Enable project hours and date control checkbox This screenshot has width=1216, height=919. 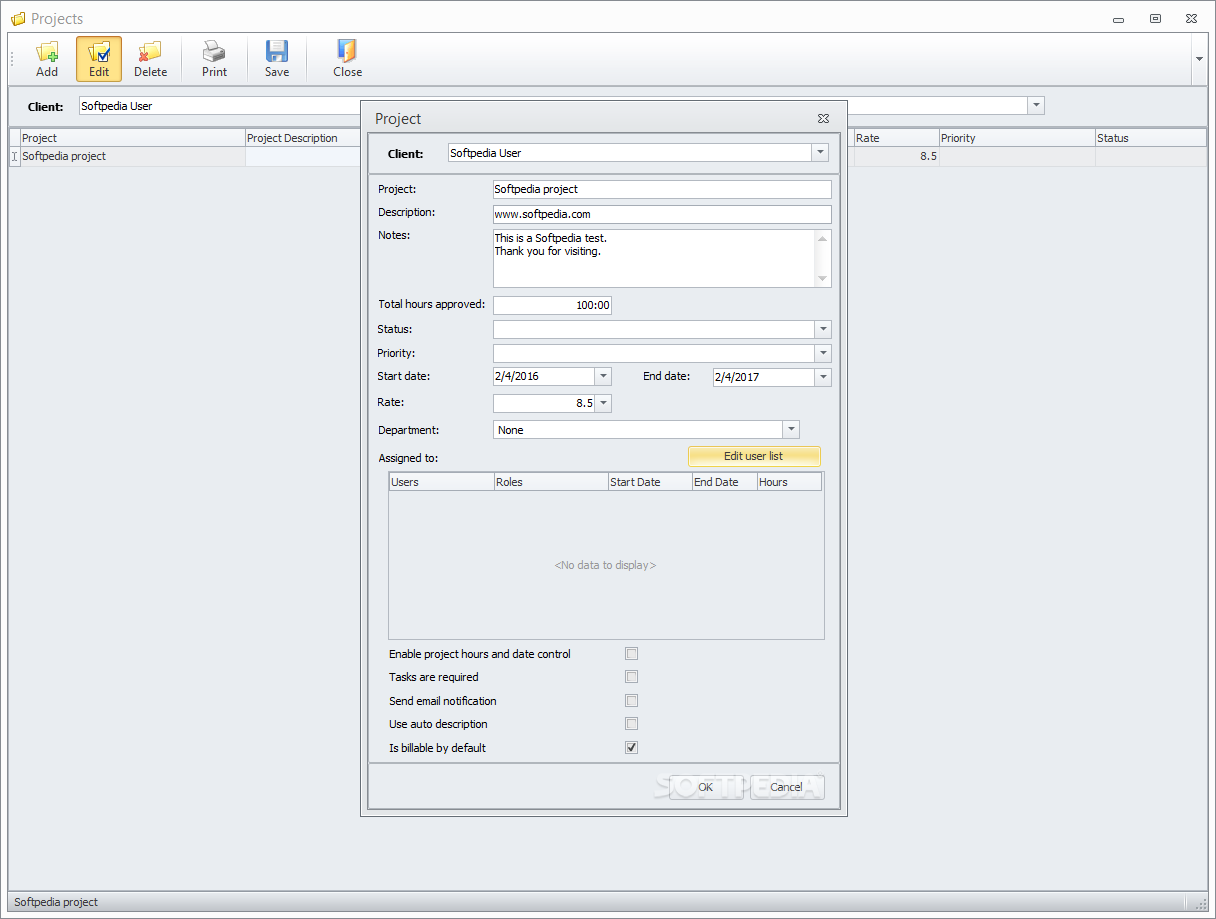(631, 654)
